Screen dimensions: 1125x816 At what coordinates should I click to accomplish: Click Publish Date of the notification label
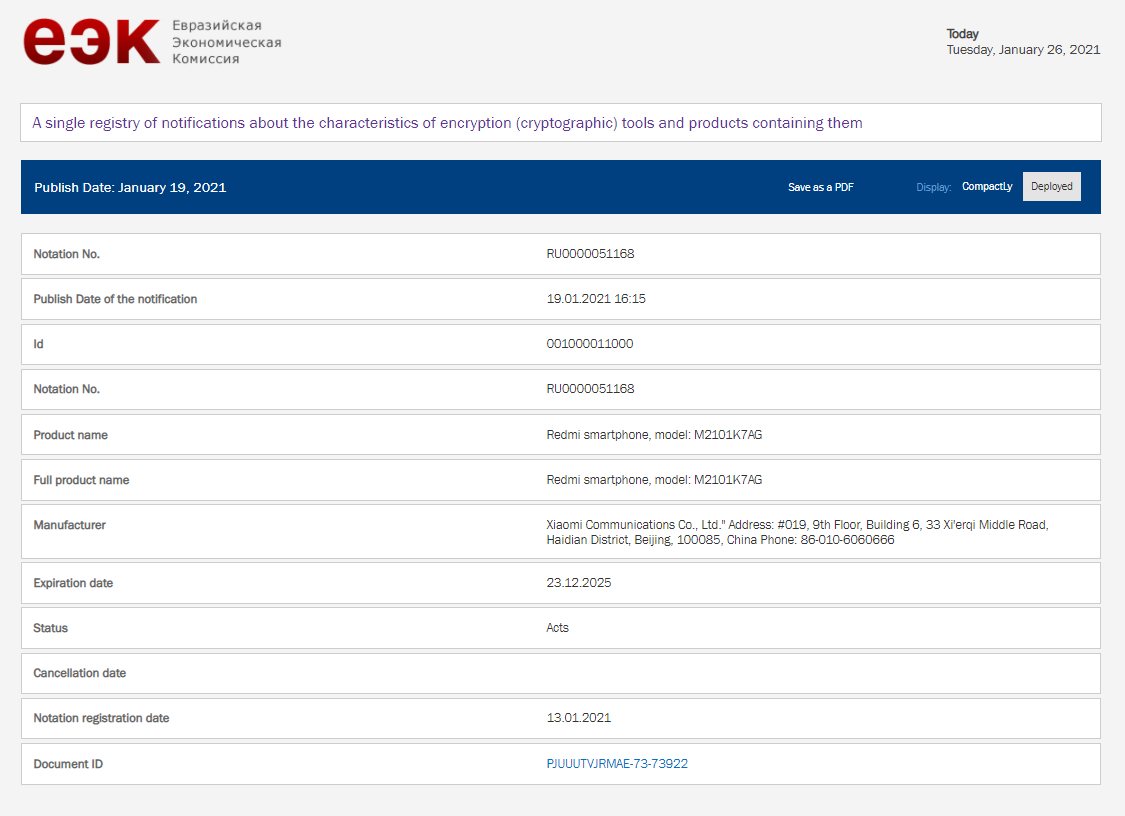tap(115, 299)
